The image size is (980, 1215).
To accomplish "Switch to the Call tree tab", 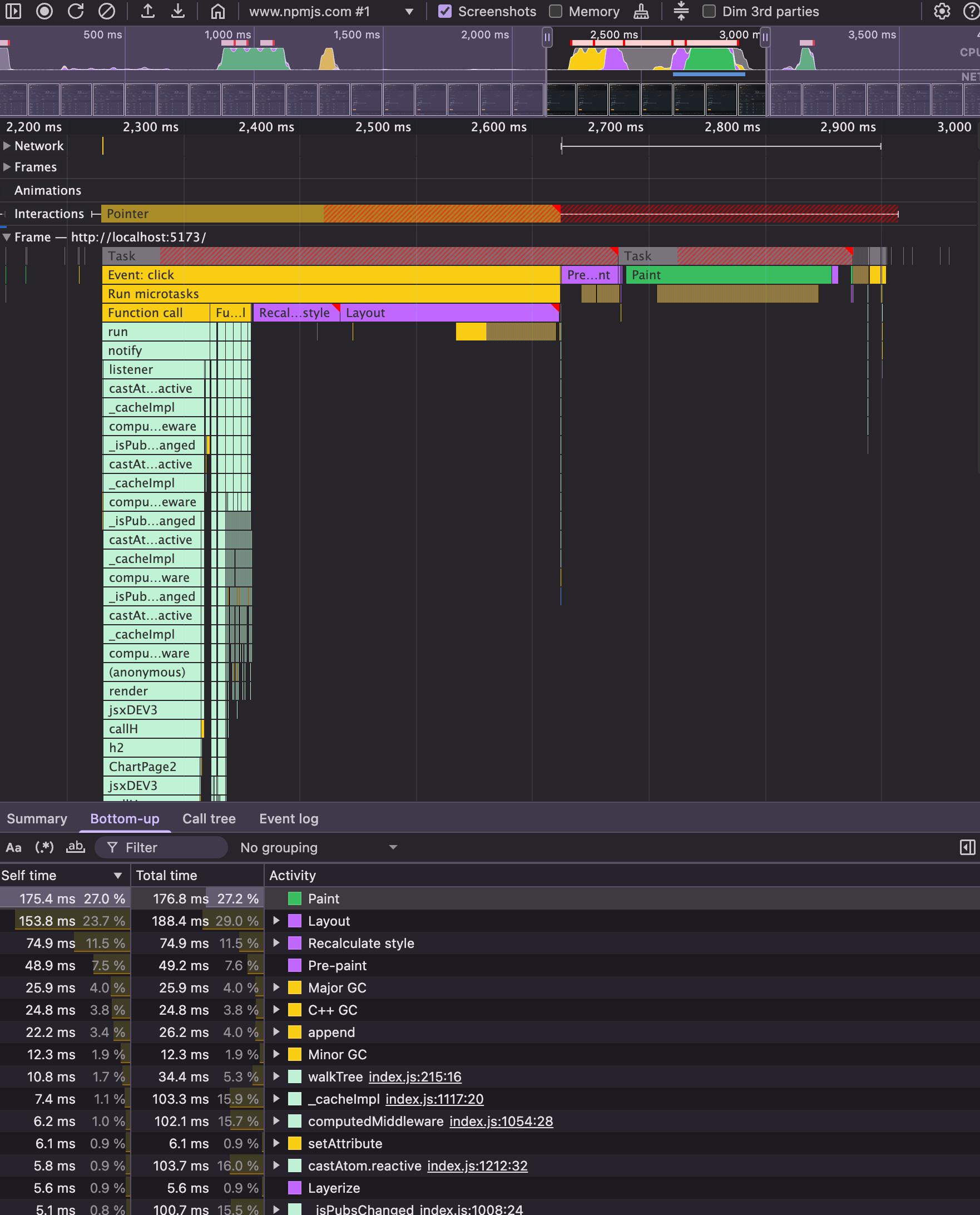I will (209, 819).
